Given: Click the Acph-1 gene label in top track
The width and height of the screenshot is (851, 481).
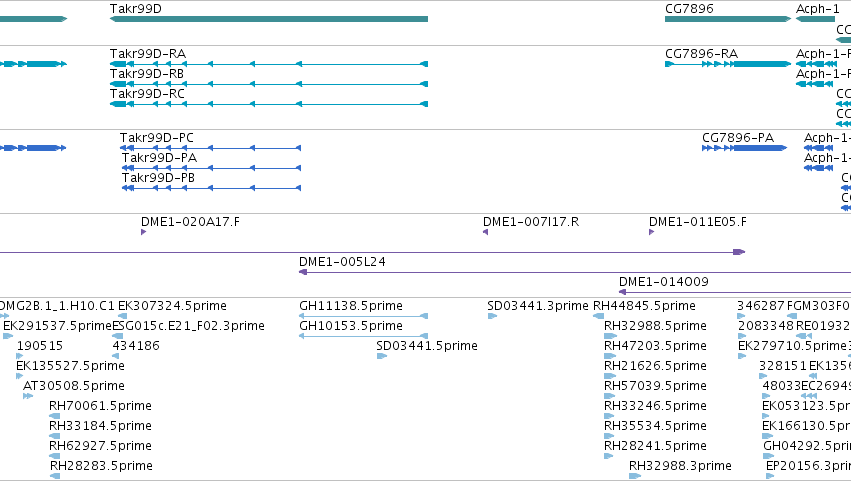Looking at the screenshot, I should click(x=817, y=9).
